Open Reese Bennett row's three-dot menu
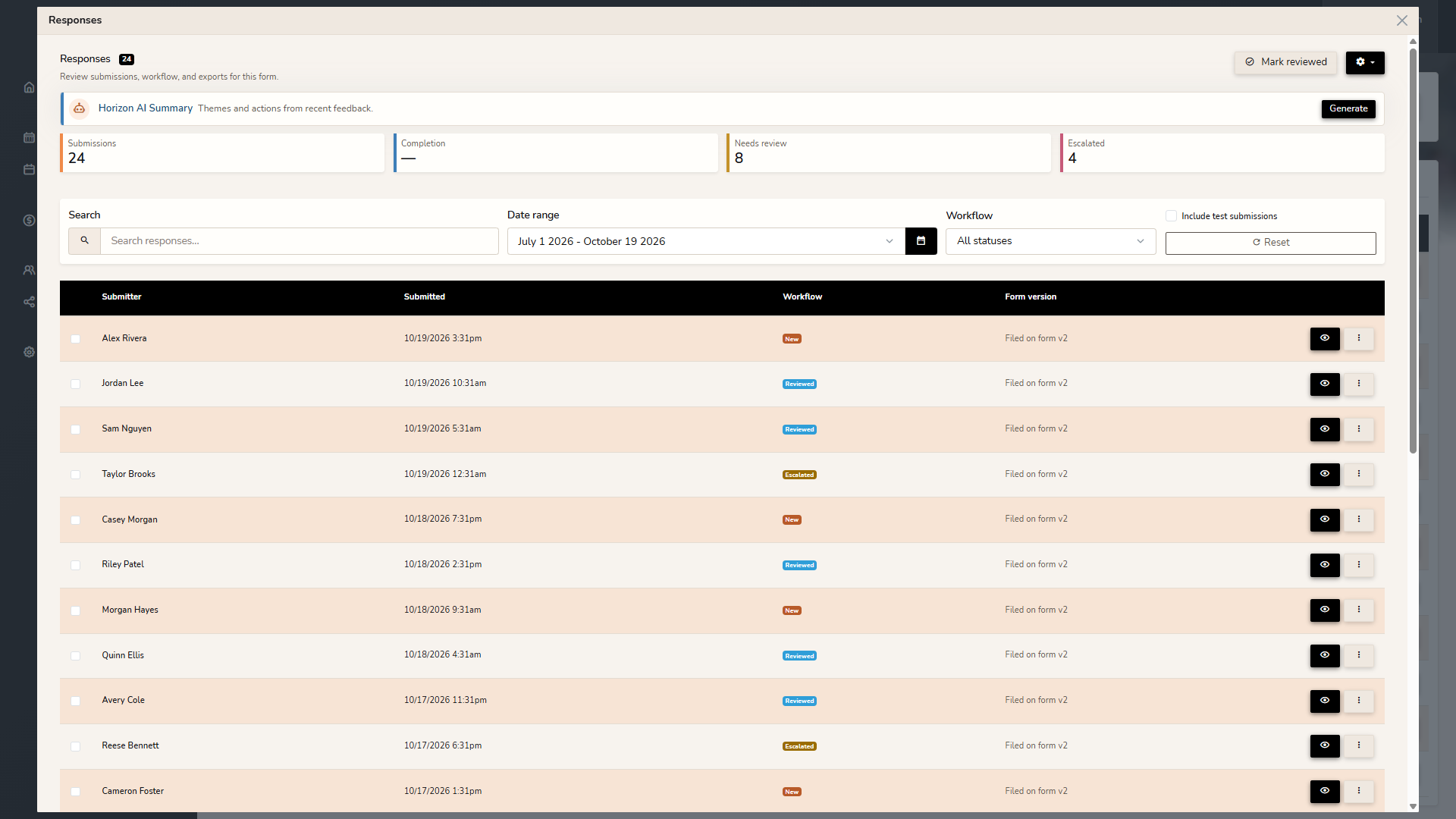This screenshot has height=819, width=1456. [1359, 745]
